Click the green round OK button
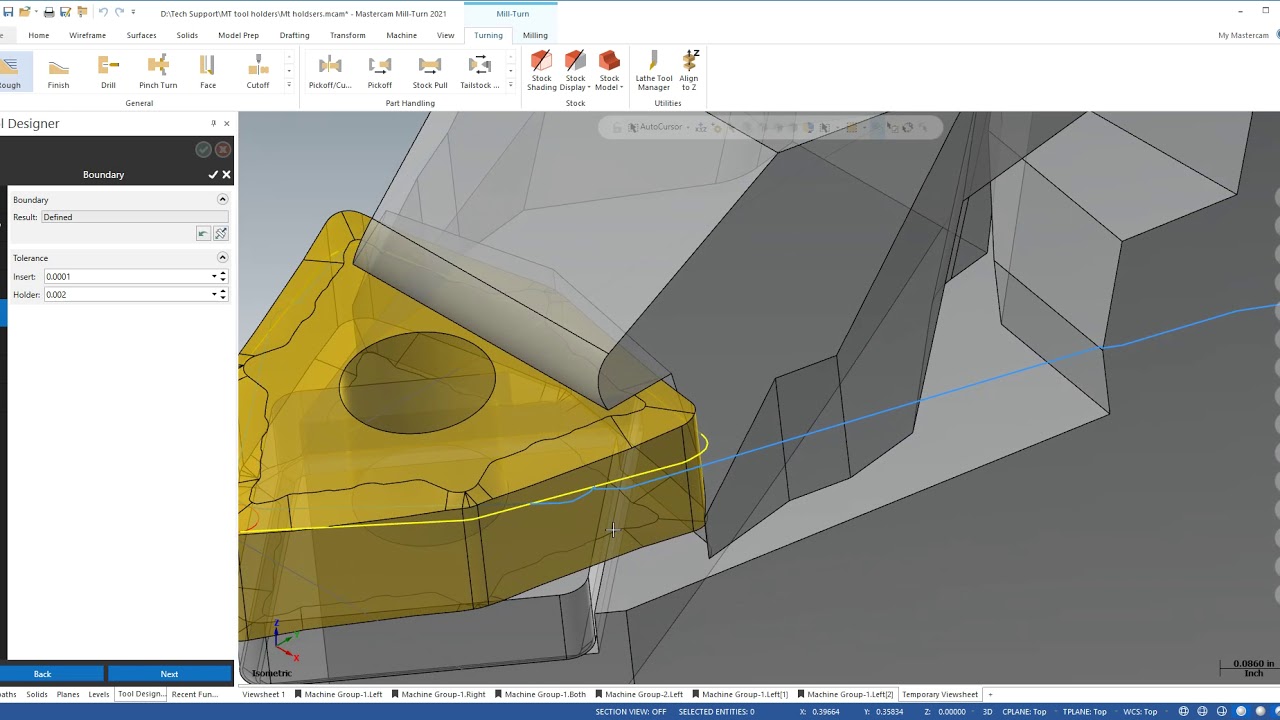The width and height of the screenshot is (1280, 720). click(x=203, y=149)
